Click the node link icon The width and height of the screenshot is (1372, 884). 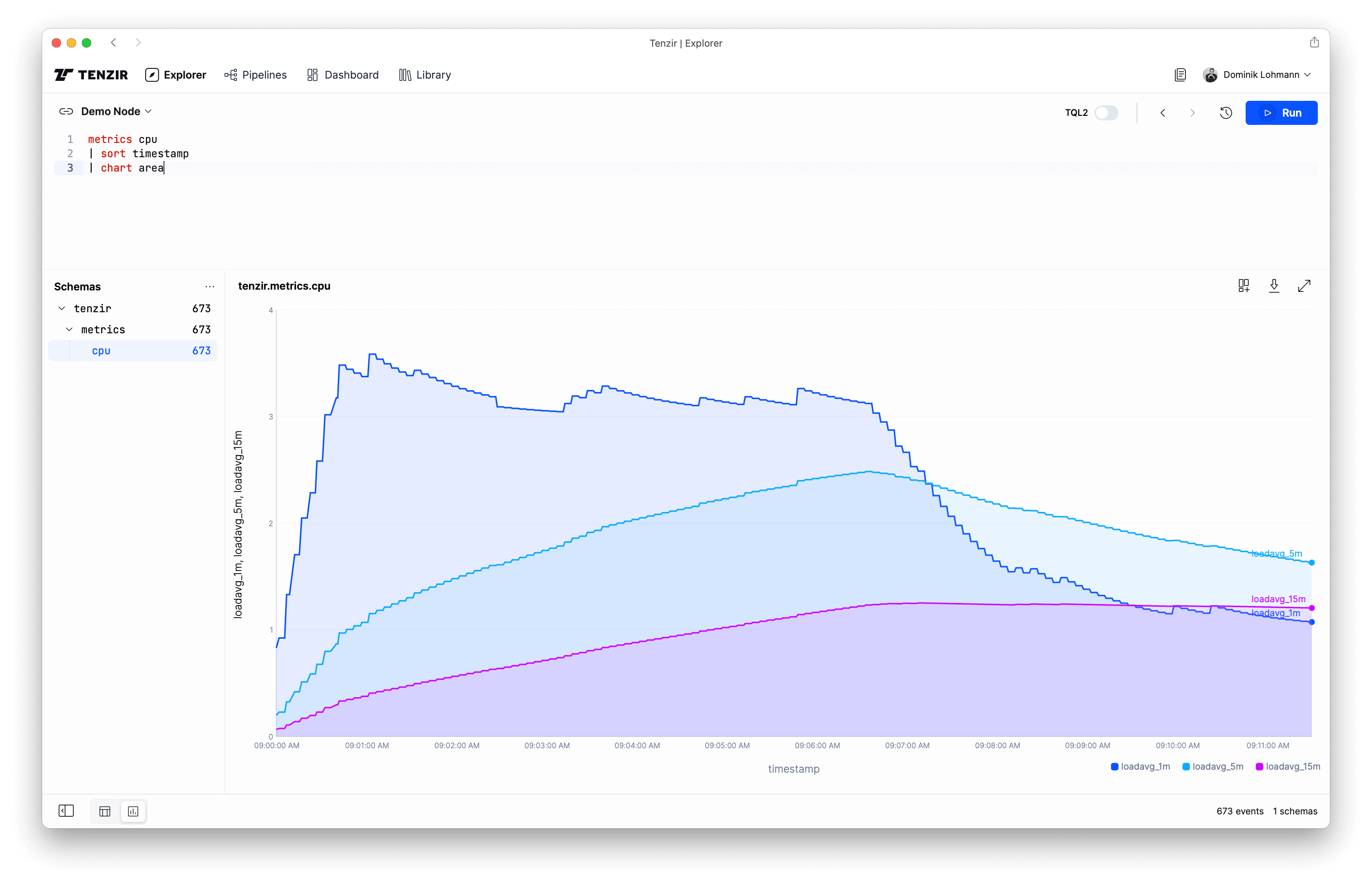(66, 111)
